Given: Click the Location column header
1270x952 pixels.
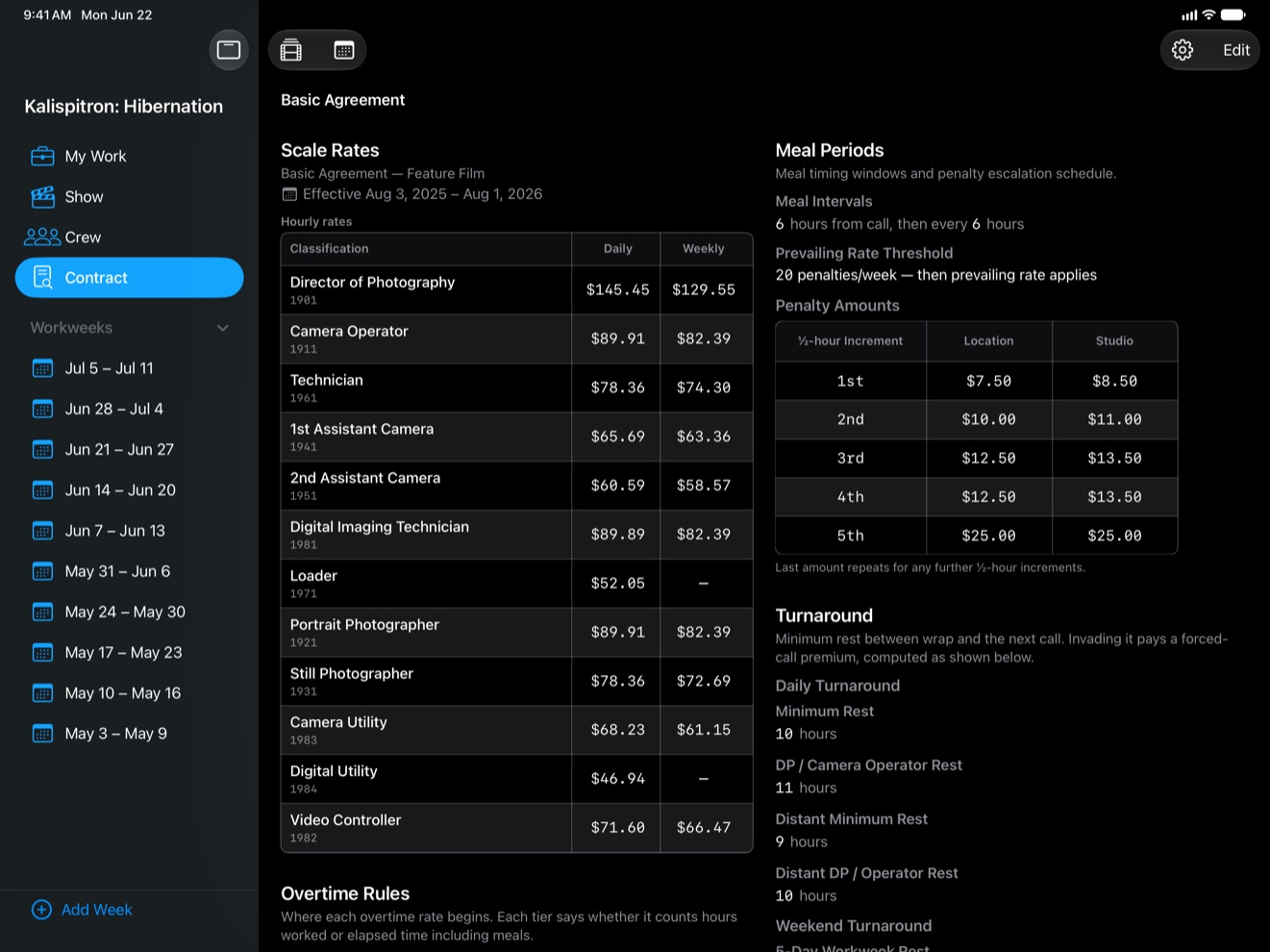Looking at the screenshot, I should (988, 340).
